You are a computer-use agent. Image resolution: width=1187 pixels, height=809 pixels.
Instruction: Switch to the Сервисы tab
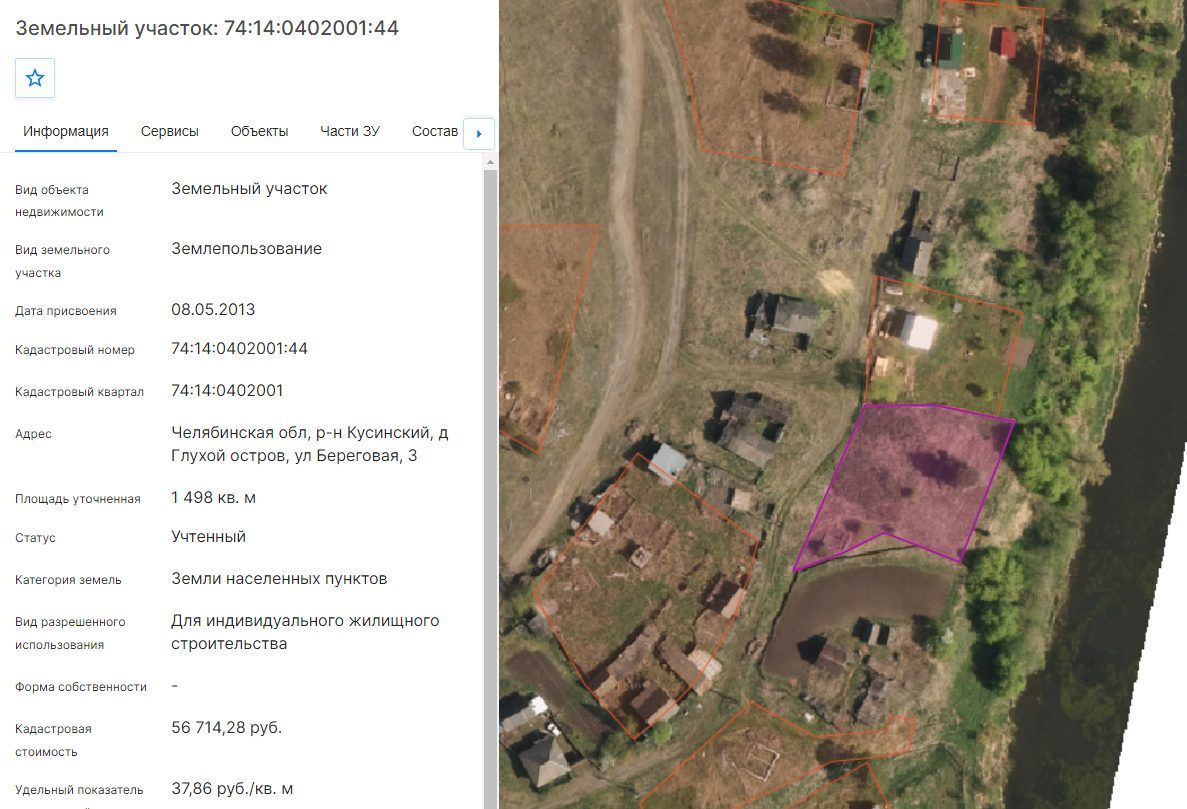(170, 131)
